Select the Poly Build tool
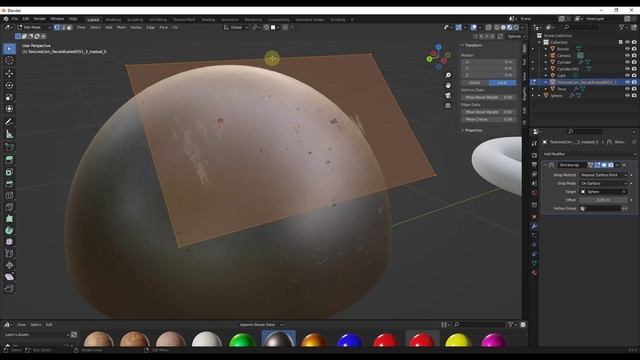The width and height of the screenshot is (640, 360). (x=9, y=219)
